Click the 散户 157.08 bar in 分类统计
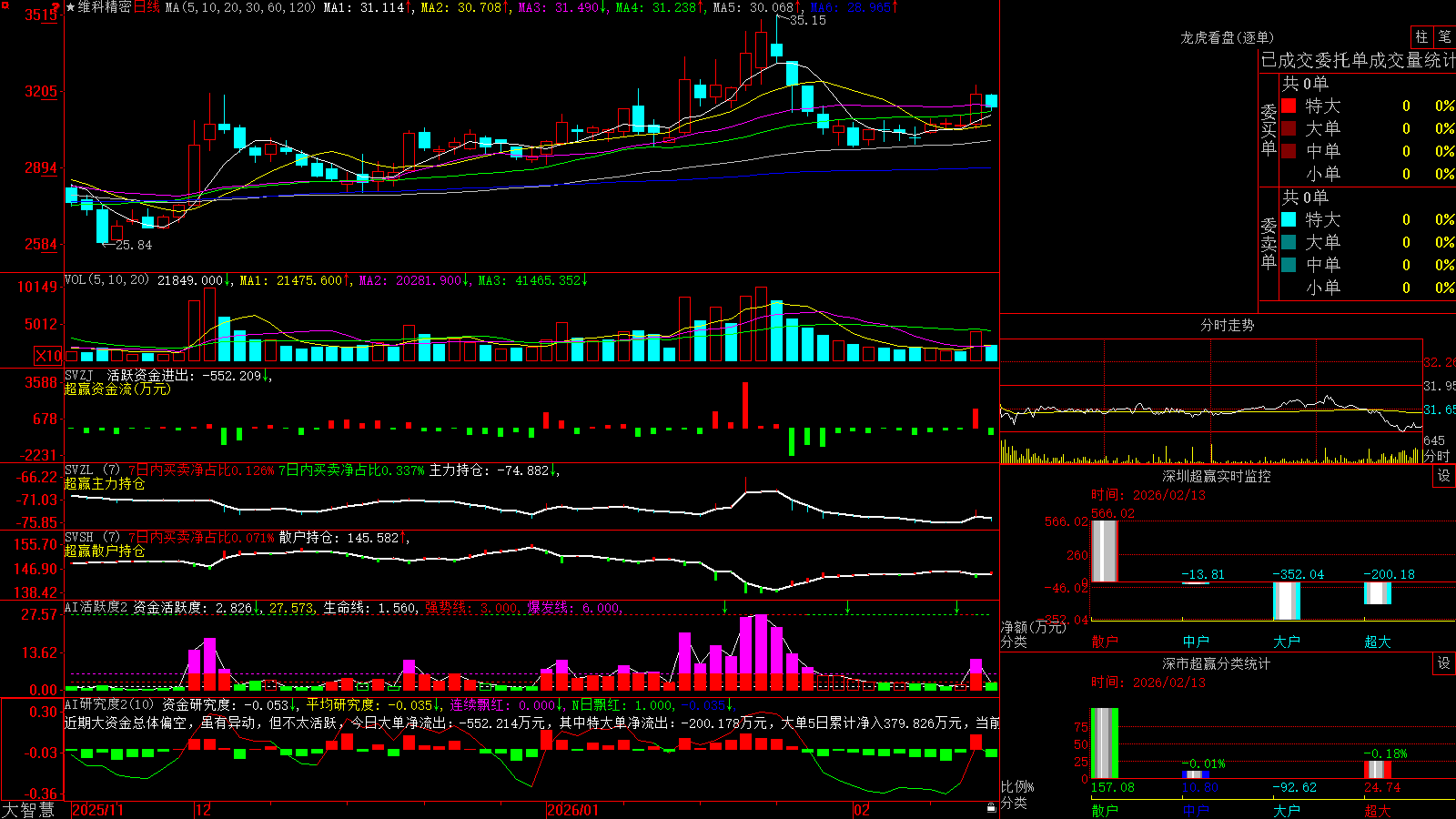Viewport: 1456px width, 819px height. [x=1105, y=743]
